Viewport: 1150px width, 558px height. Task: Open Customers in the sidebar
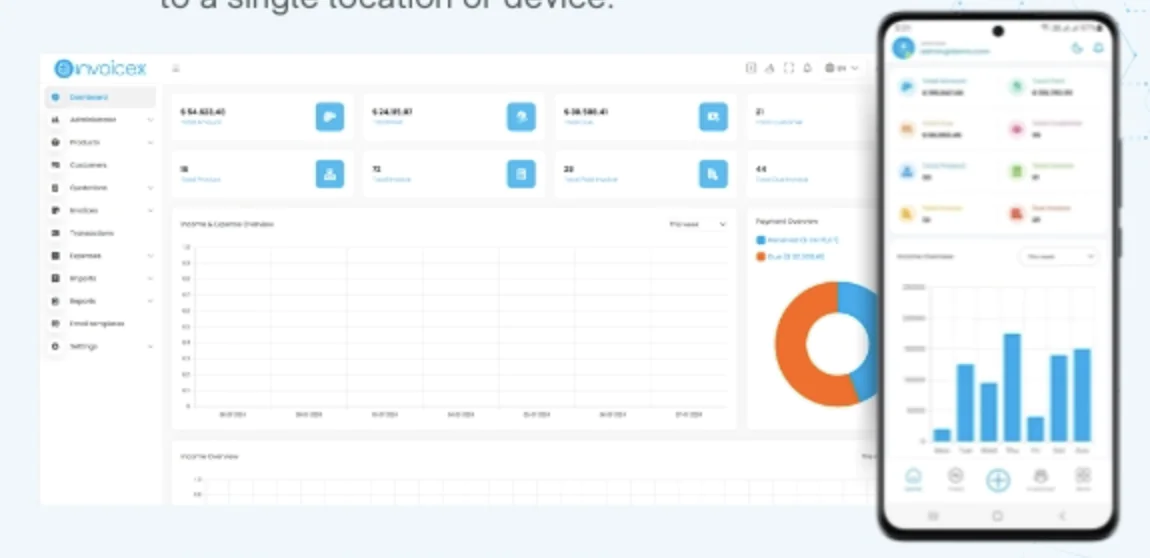(x=100, y=165)
